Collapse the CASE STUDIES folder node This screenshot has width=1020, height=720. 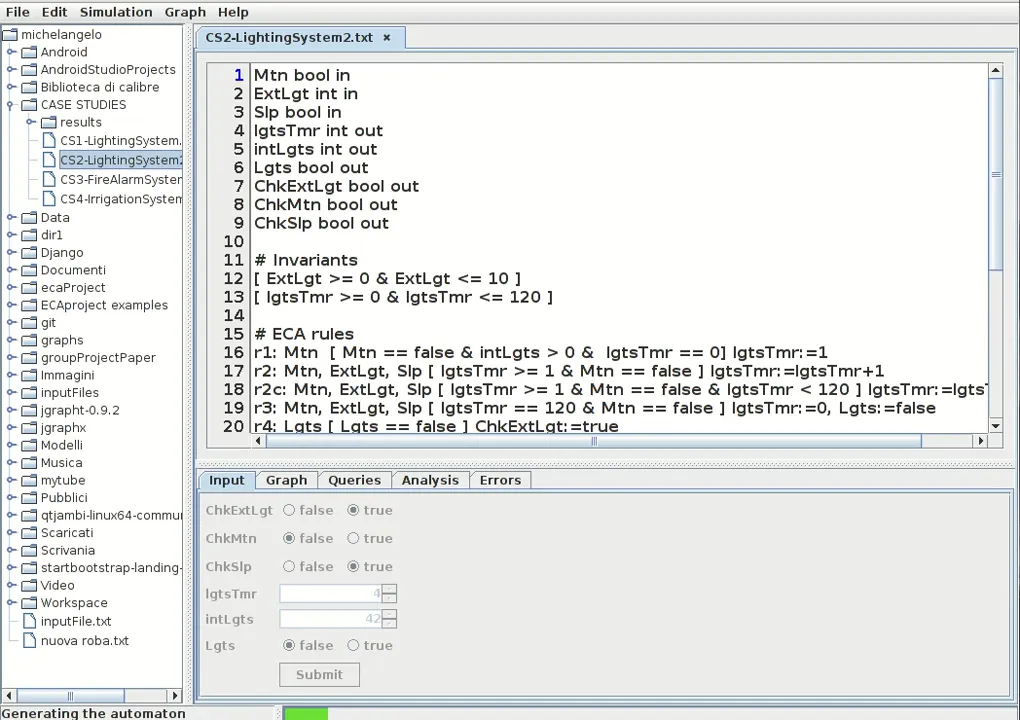click(11, 104)
